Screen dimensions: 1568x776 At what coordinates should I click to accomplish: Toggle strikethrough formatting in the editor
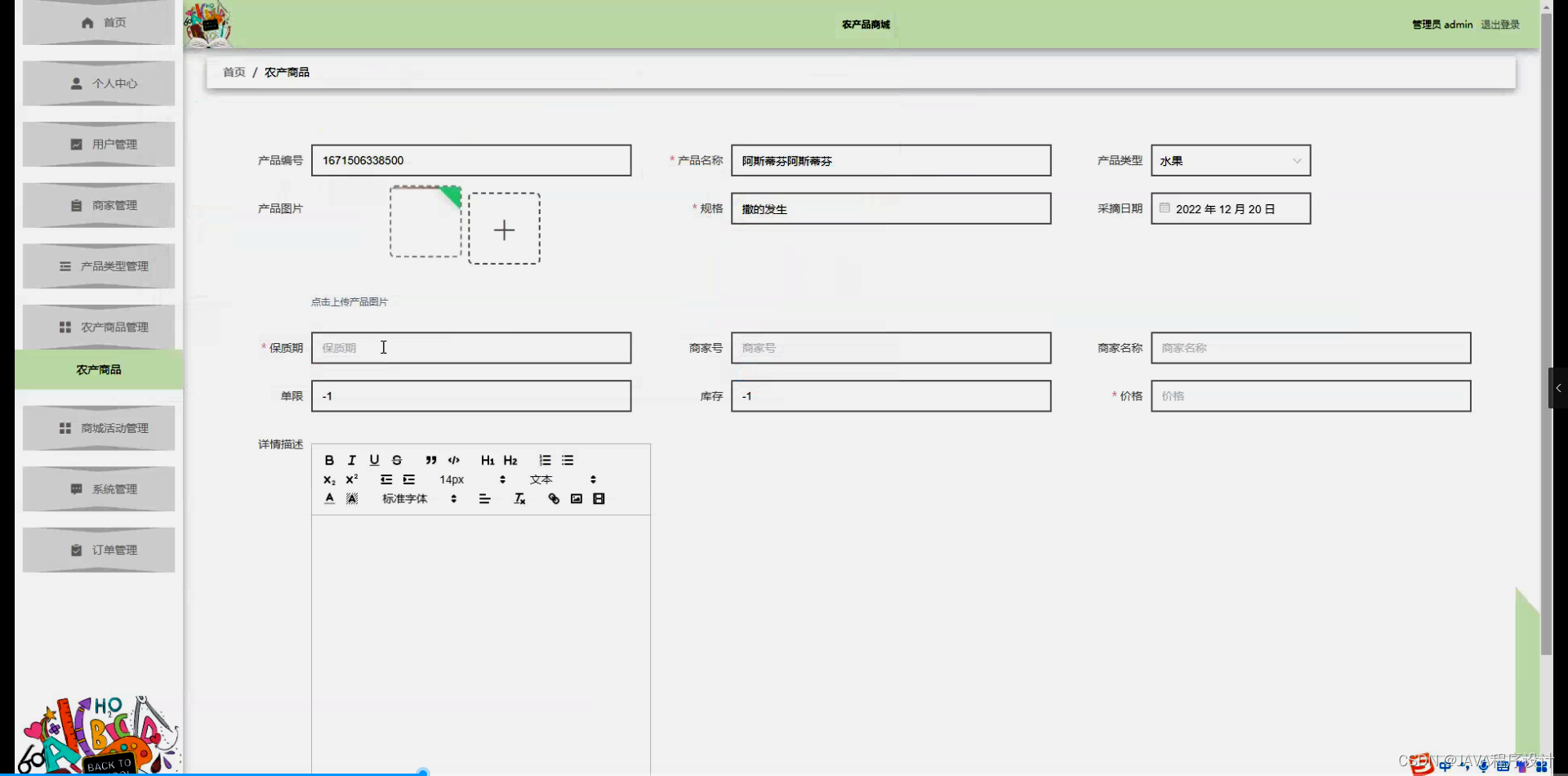click(397, 460)
